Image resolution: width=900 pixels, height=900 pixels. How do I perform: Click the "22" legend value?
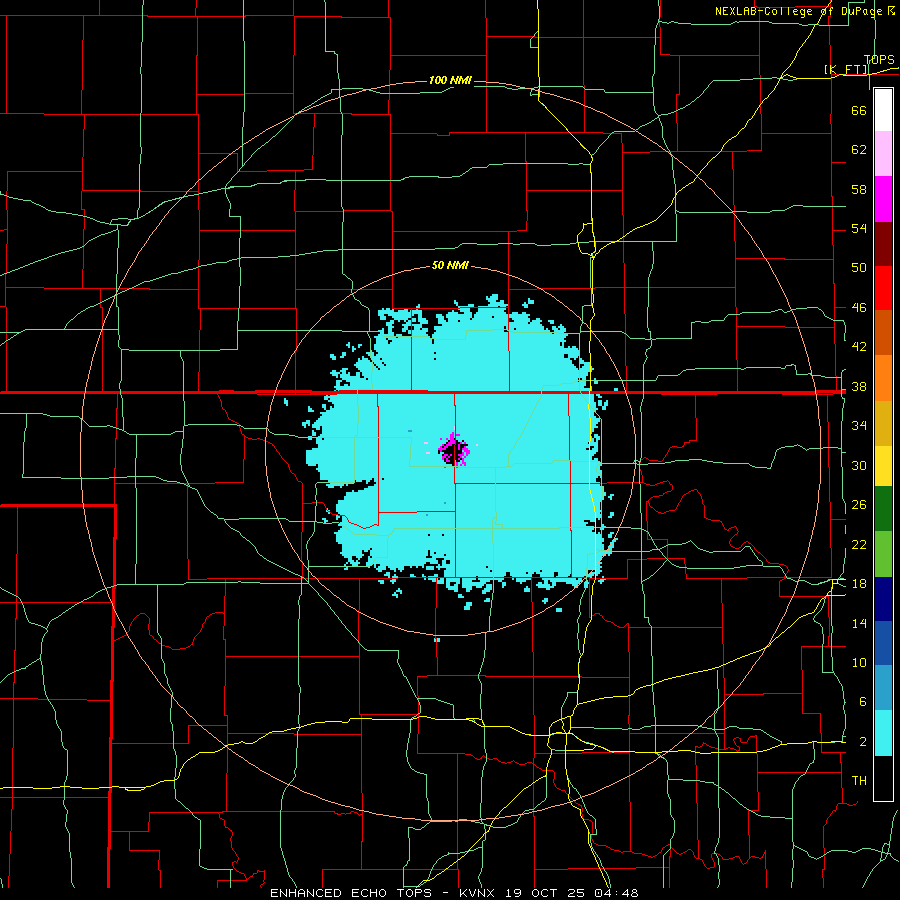(x=859, y=545)
